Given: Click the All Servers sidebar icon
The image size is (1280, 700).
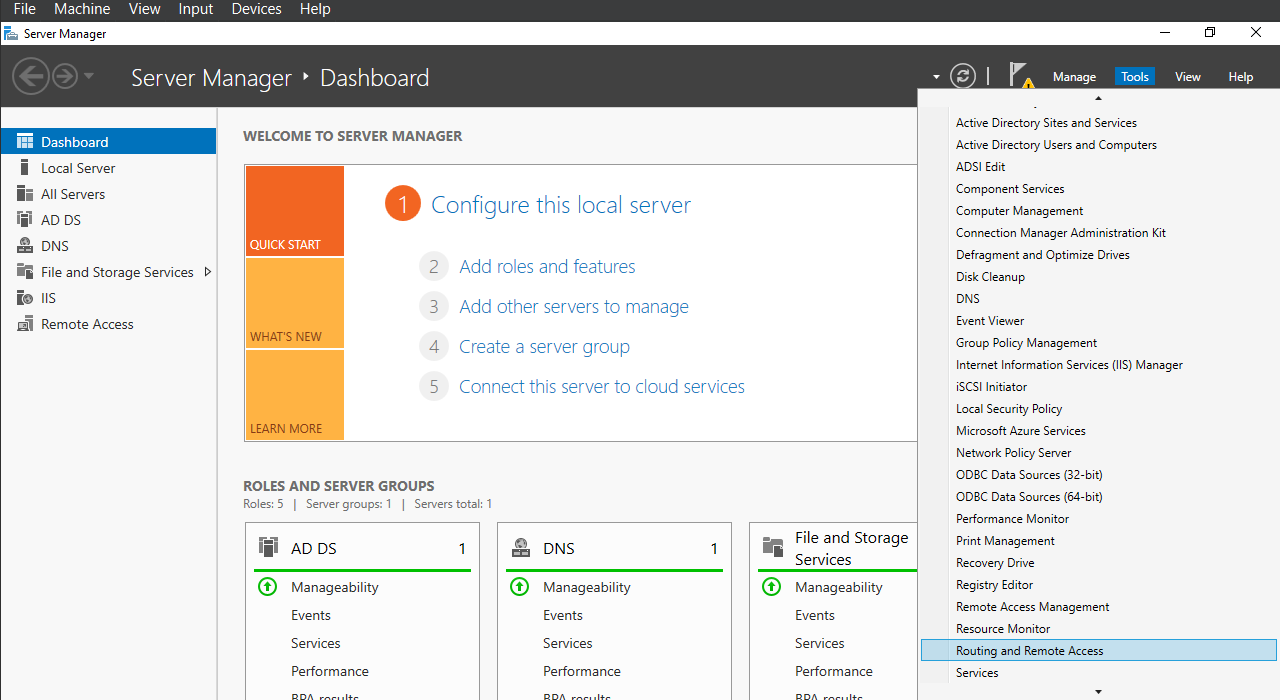Looking at the screenshot, I should click(25, 194).
